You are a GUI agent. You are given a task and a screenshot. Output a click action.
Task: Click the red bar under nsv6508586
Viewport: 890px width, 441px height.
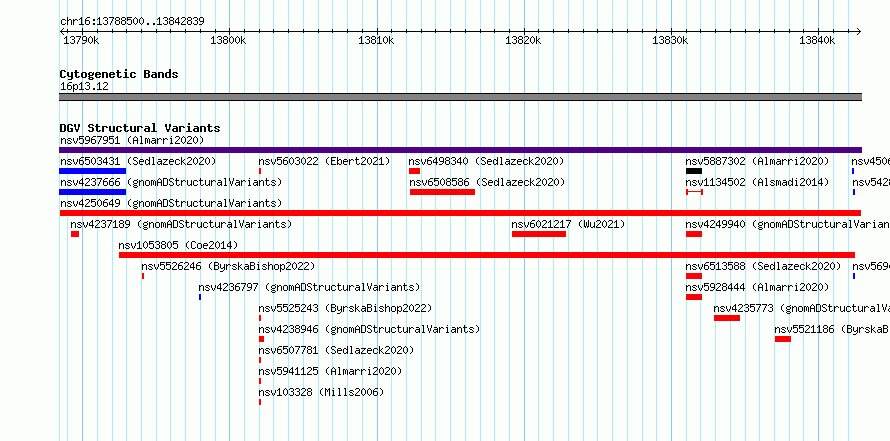[442, 192]
